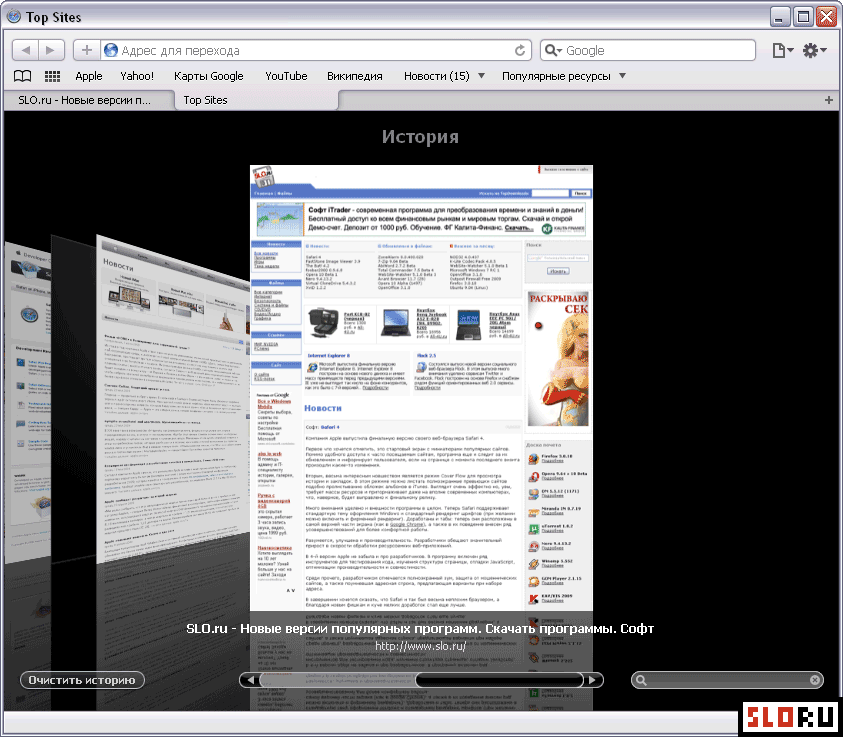This screenshot has width=843, height=737.
Task: Show all bookmarks with the book icon
Action: tap(22, 76)
